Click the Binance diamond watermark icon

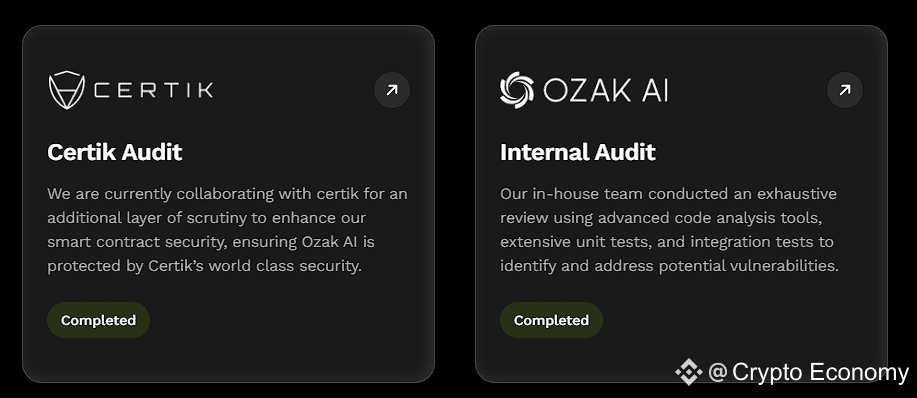pyautogui.click(x=689, y=372)
